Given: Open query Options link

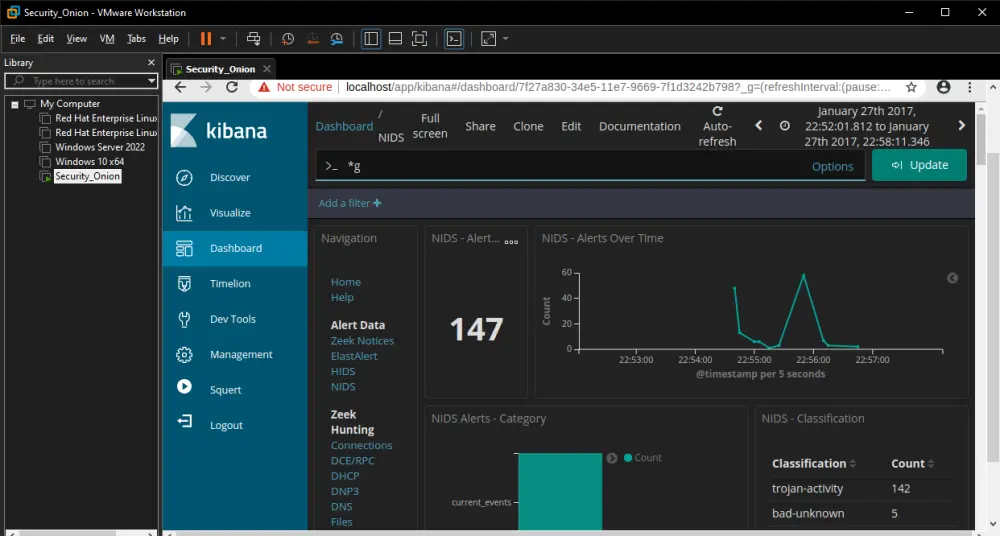Looking at the screenshot, I should [832, 167].
